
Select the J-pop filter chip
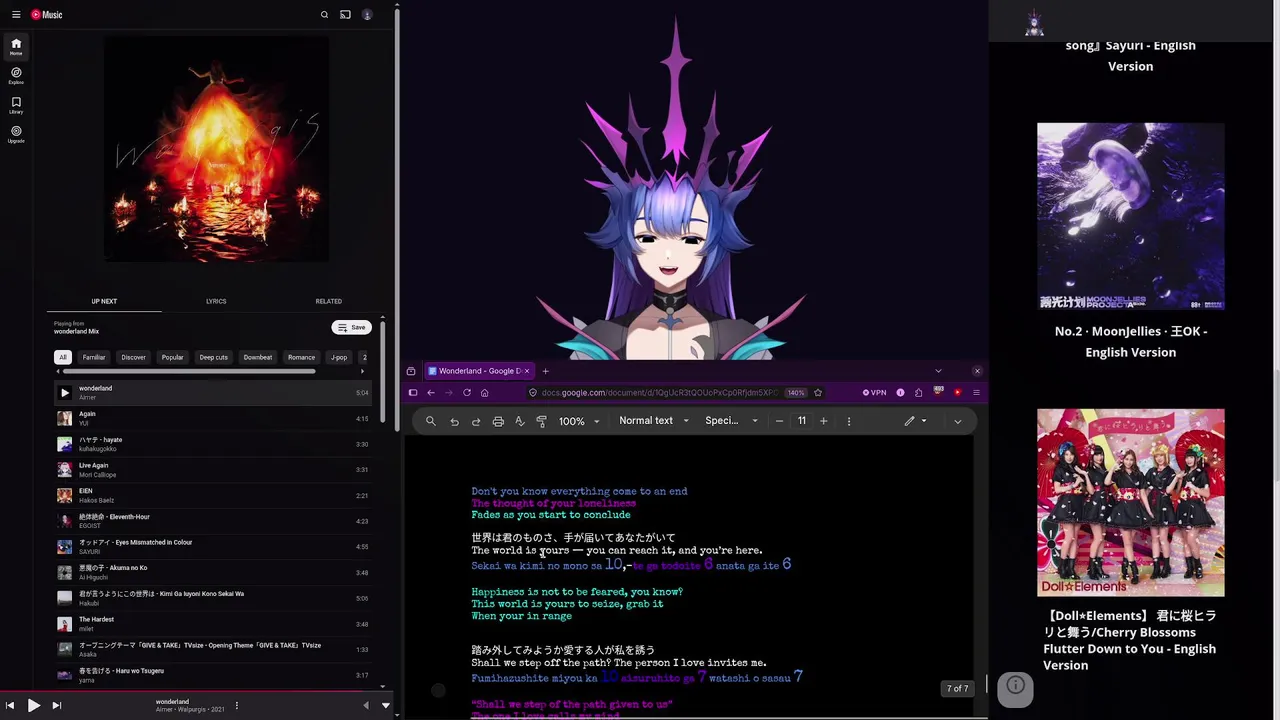click(339, 357)
